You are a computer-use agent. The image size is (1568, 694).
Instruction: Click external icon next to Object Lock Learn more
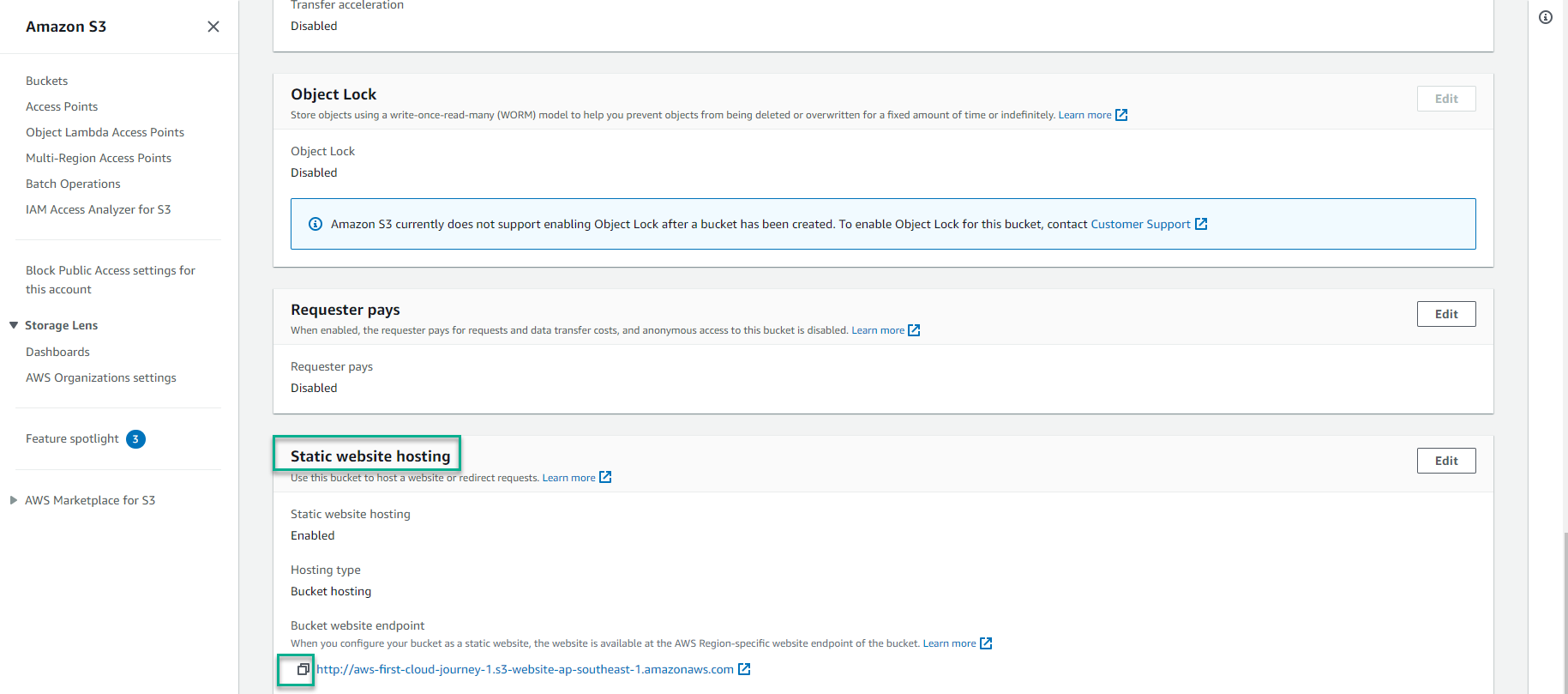(x=1121, y=115)
